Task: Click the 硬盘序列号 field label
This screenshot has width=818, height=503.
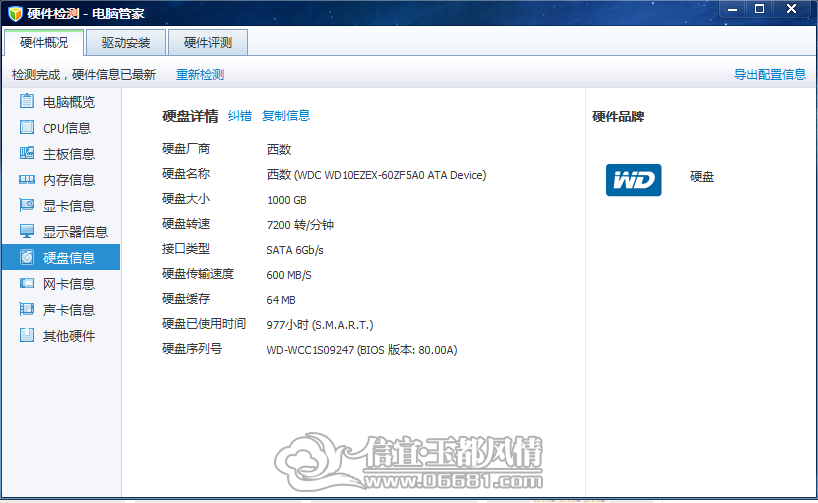Action: pyautogui.click(x=191, y=349)
